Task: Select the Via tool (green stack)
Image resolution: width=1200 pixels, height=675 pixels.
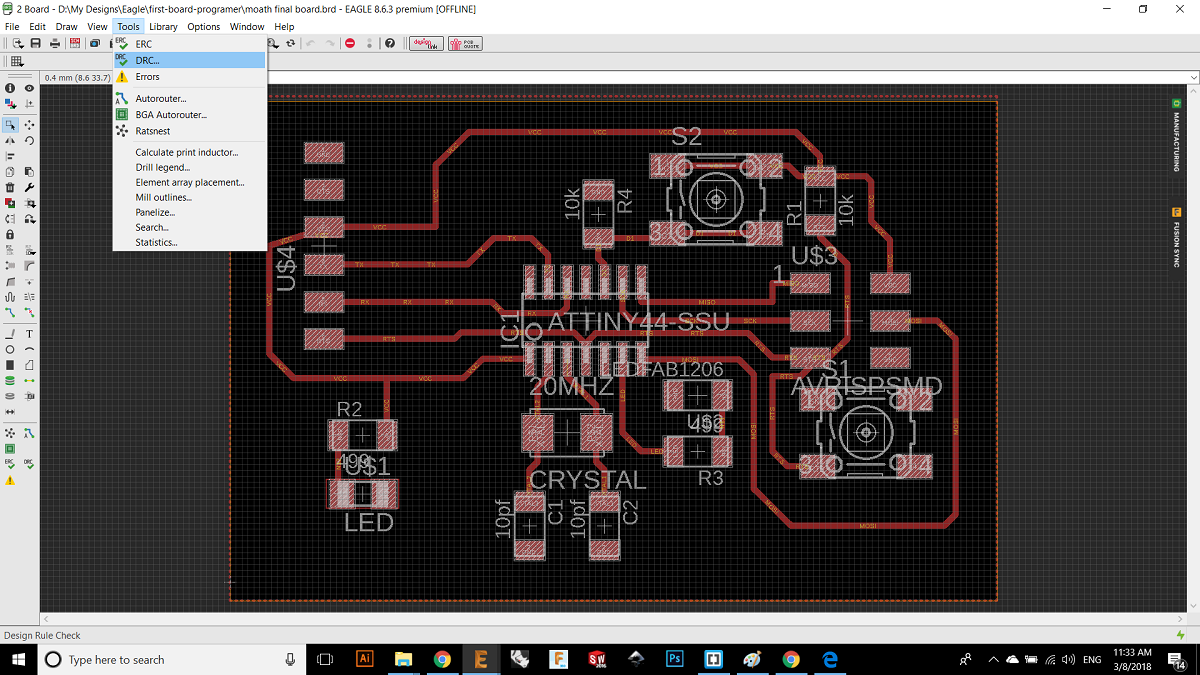Action: (10, 380)
